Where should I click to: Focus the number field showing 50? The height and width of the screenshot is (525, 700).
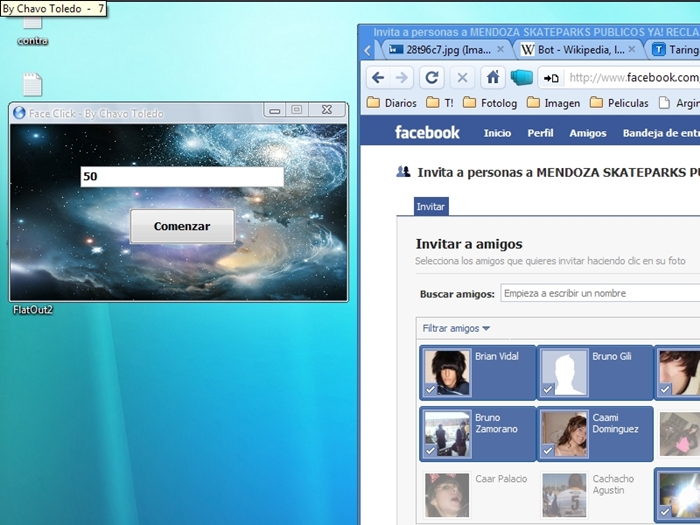tap(182, 176)
